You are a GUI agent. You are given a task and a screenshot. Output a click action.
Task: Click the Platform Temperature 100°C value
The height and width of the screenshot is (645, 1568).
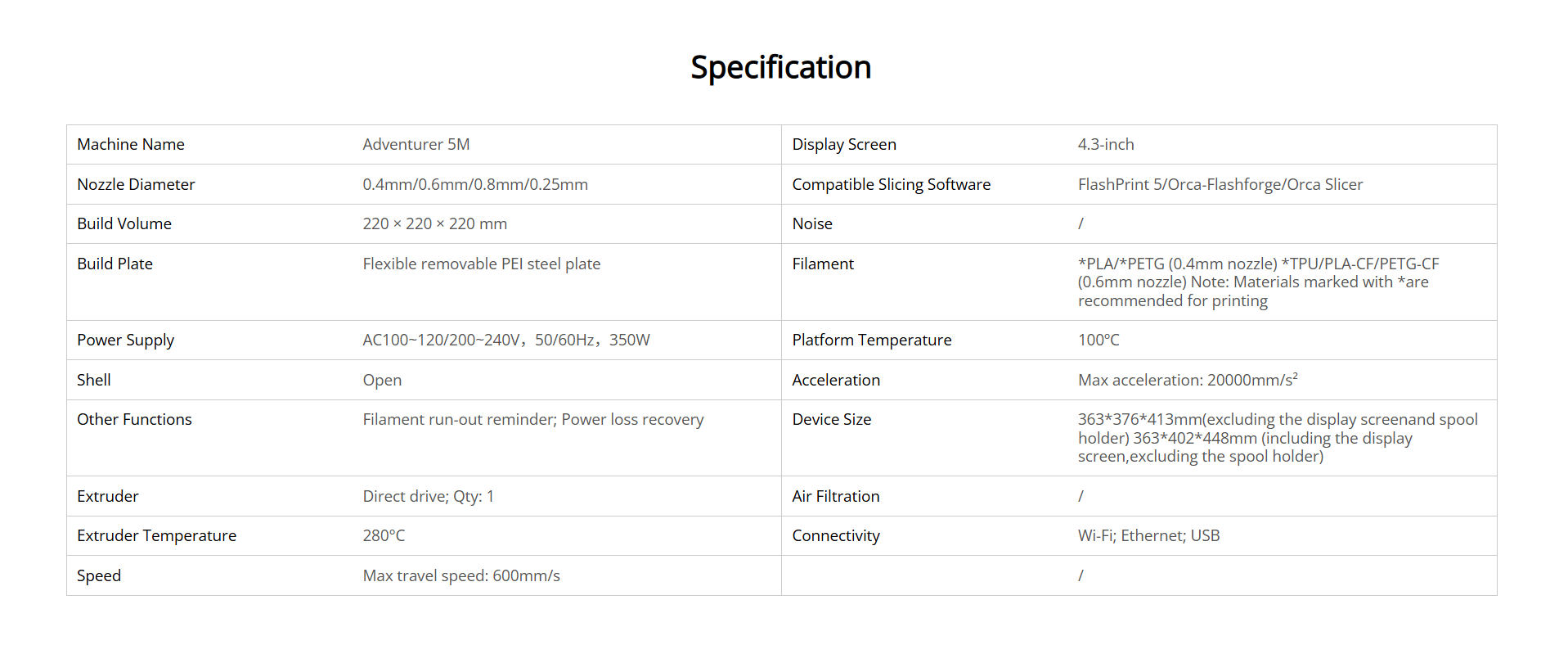(x=1098, y=341)
